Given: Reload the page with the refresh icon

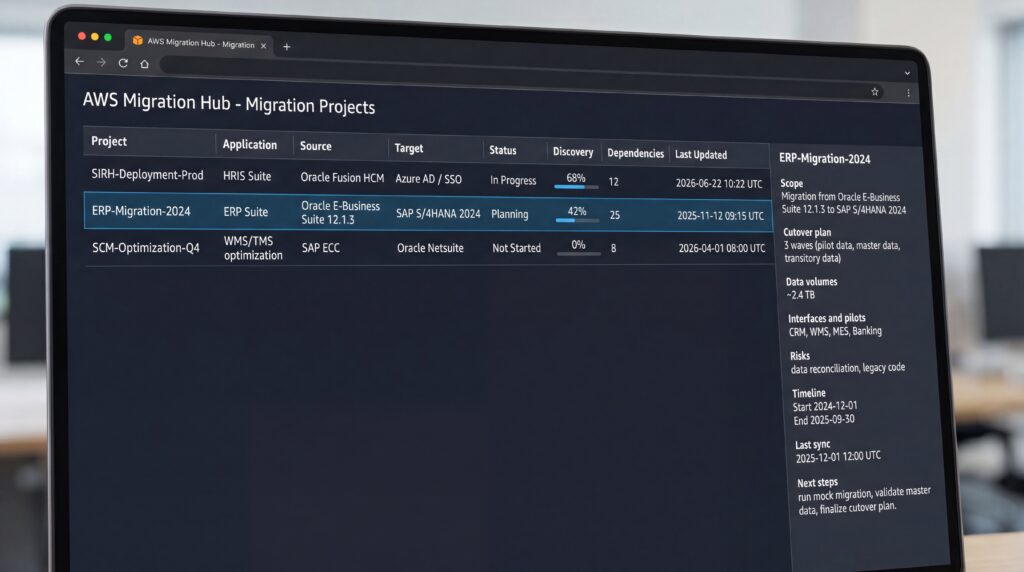Looking at the screenshot, I should [123, 63].
